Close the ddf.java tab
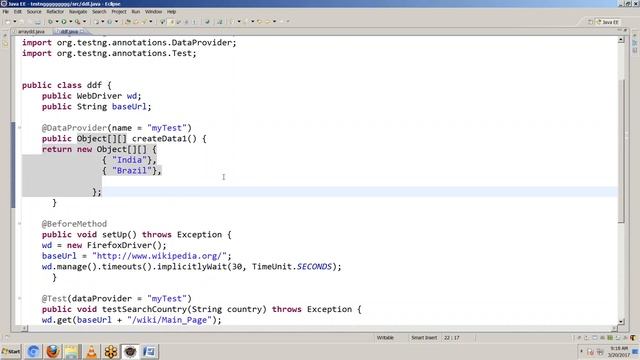The width and height of the screenshot is (640, 360). [82, 31]
